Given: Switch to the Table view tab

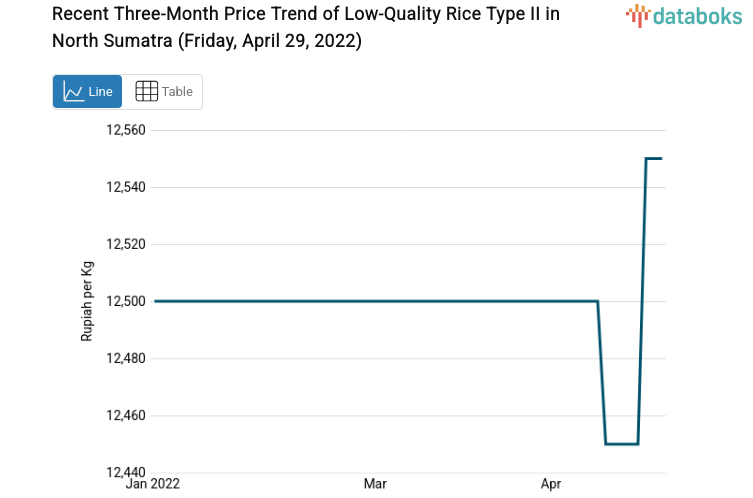Looking at the screenshot, I should point(164,92).
